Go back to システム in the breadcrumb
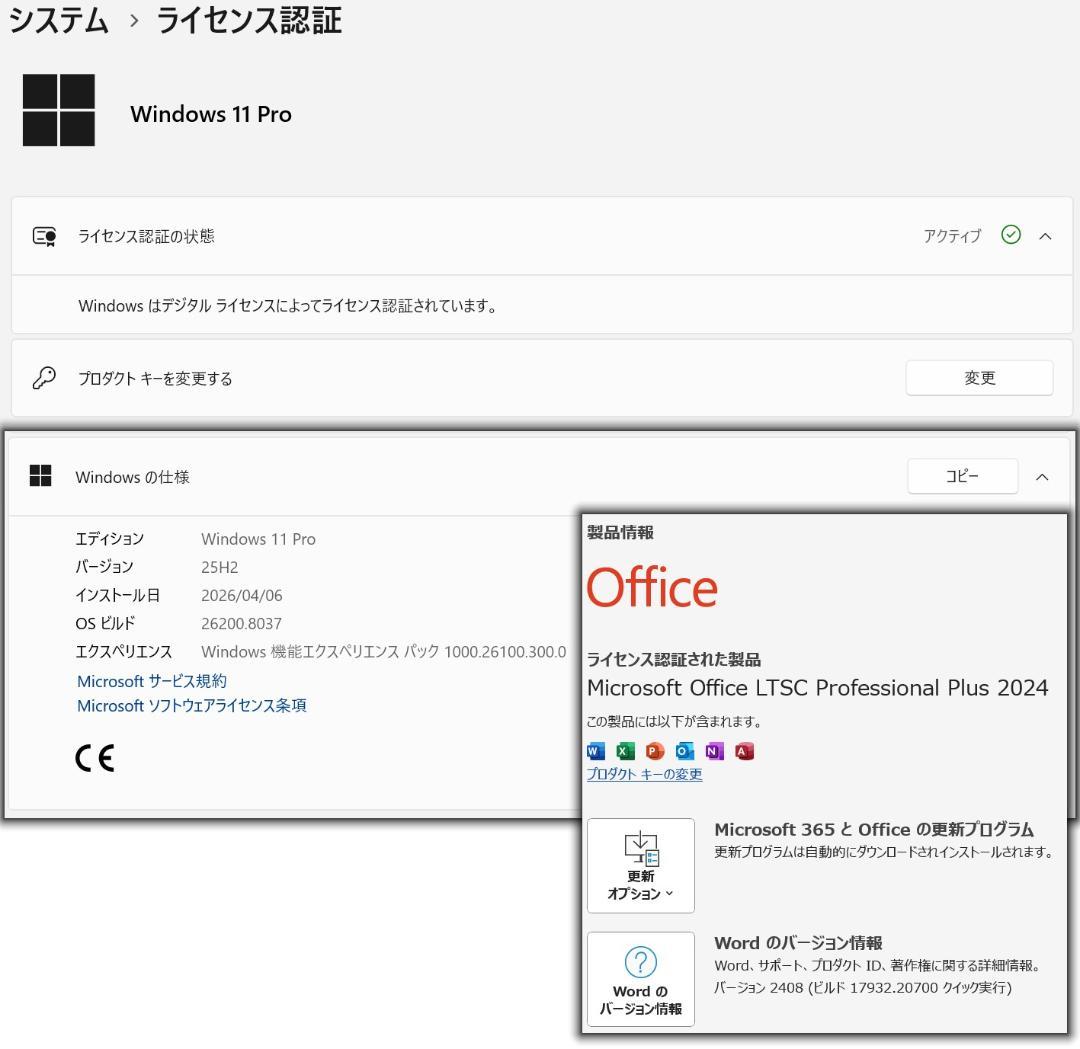 tap(59, 19)
